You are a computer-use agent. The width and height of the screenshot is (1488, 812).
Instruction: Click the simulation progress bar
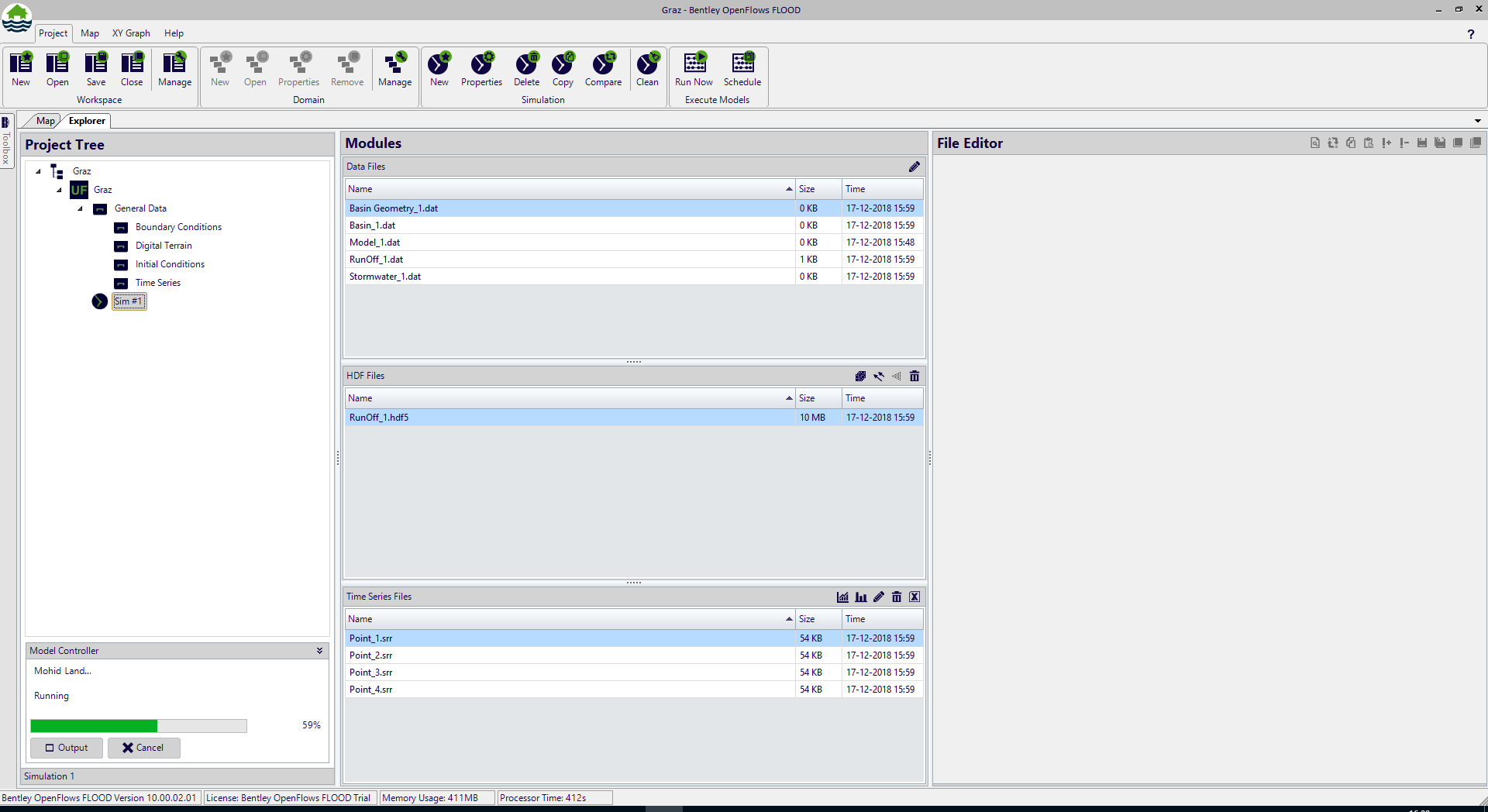(139, 726)
